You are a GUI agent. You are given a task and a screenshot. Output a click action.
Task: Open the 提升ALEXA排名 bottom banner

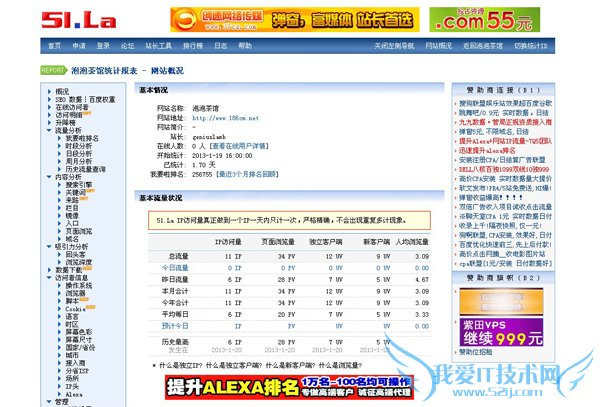[x=289, y=387]
